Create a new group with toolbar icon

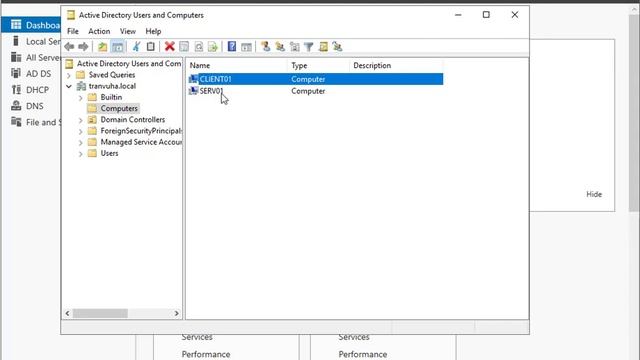click(280, 47)
